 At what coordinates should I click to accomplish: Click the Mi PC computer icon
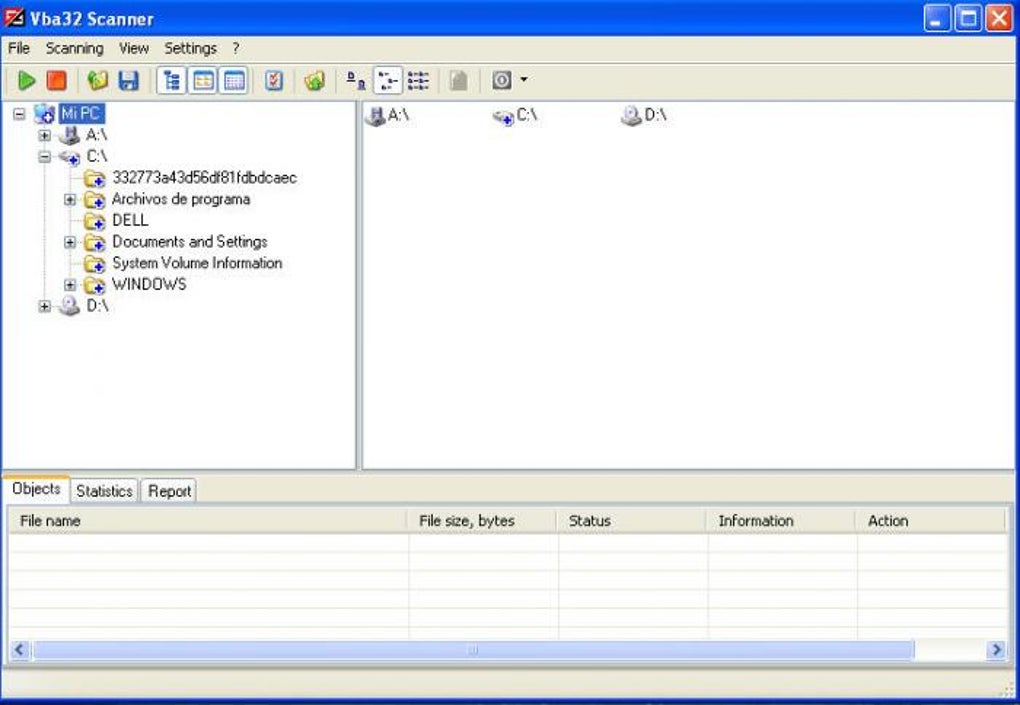[x=44, y=114]
